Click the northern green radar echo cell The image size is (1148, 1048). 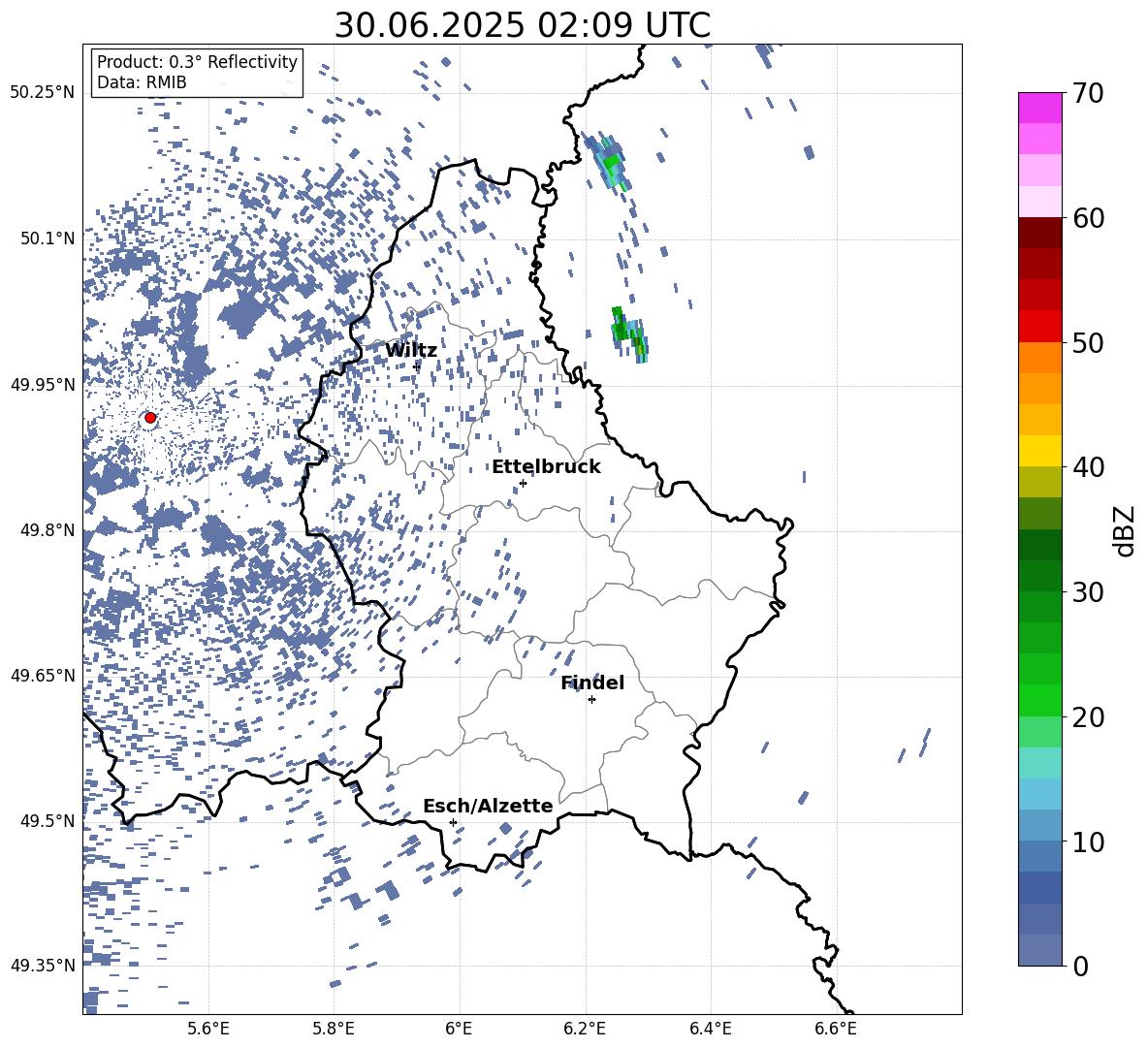point(609,161)
